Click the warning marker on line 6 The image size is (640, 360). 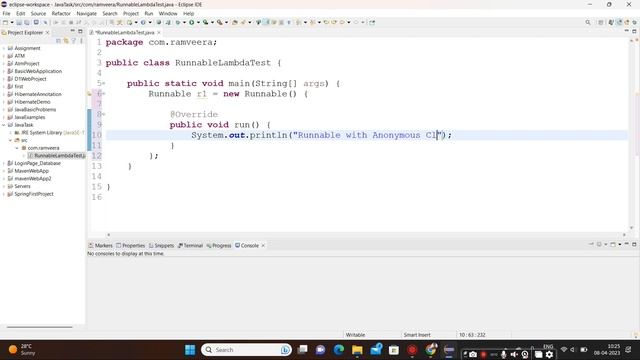coord(89,94)
